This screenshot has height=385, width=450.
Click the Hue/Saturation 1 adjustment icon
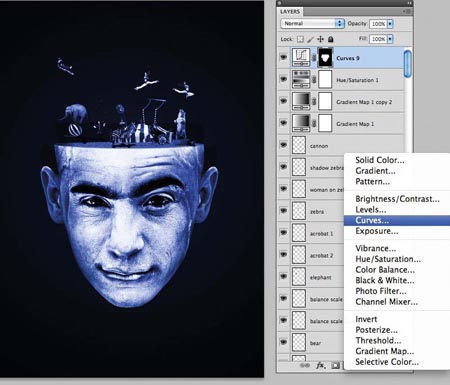[x=301, y=80]
